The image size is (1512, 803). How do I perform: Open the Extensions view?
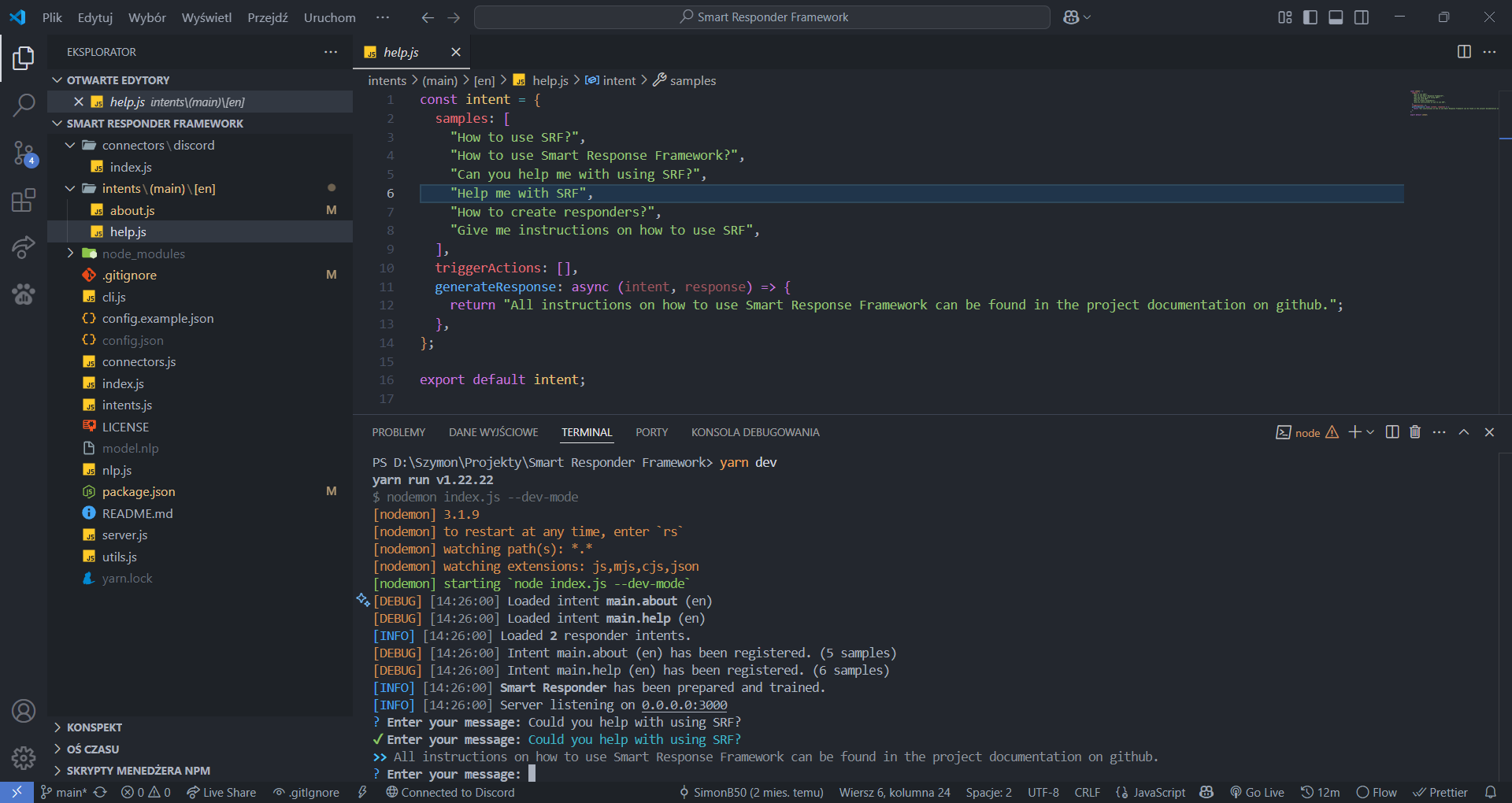[x=24, y=200]
